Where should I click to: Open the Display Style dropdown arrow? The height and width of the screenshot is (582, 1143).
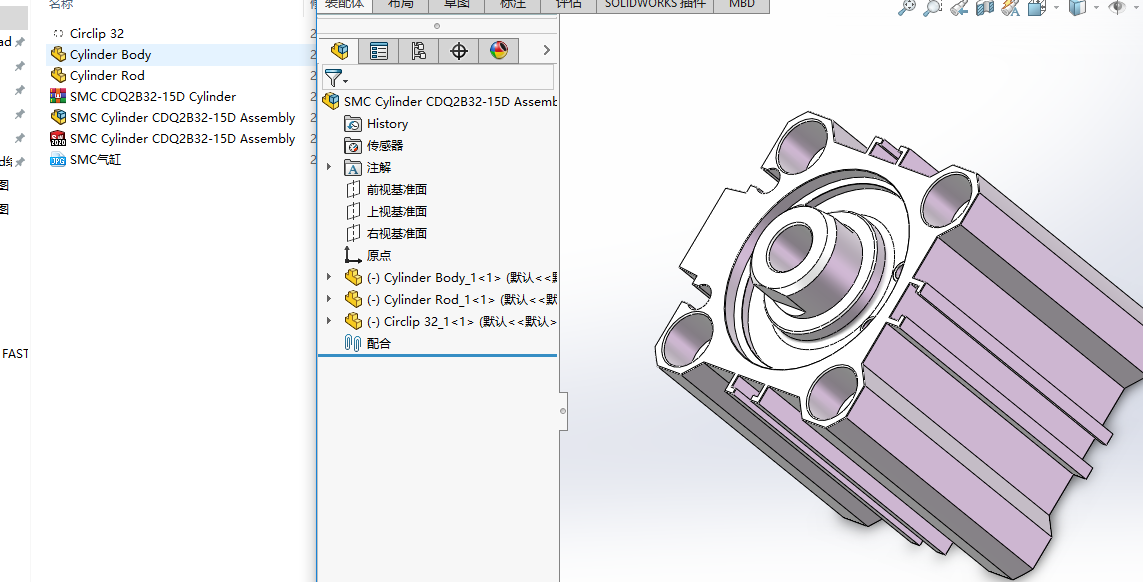click(x=1096, y=7)
